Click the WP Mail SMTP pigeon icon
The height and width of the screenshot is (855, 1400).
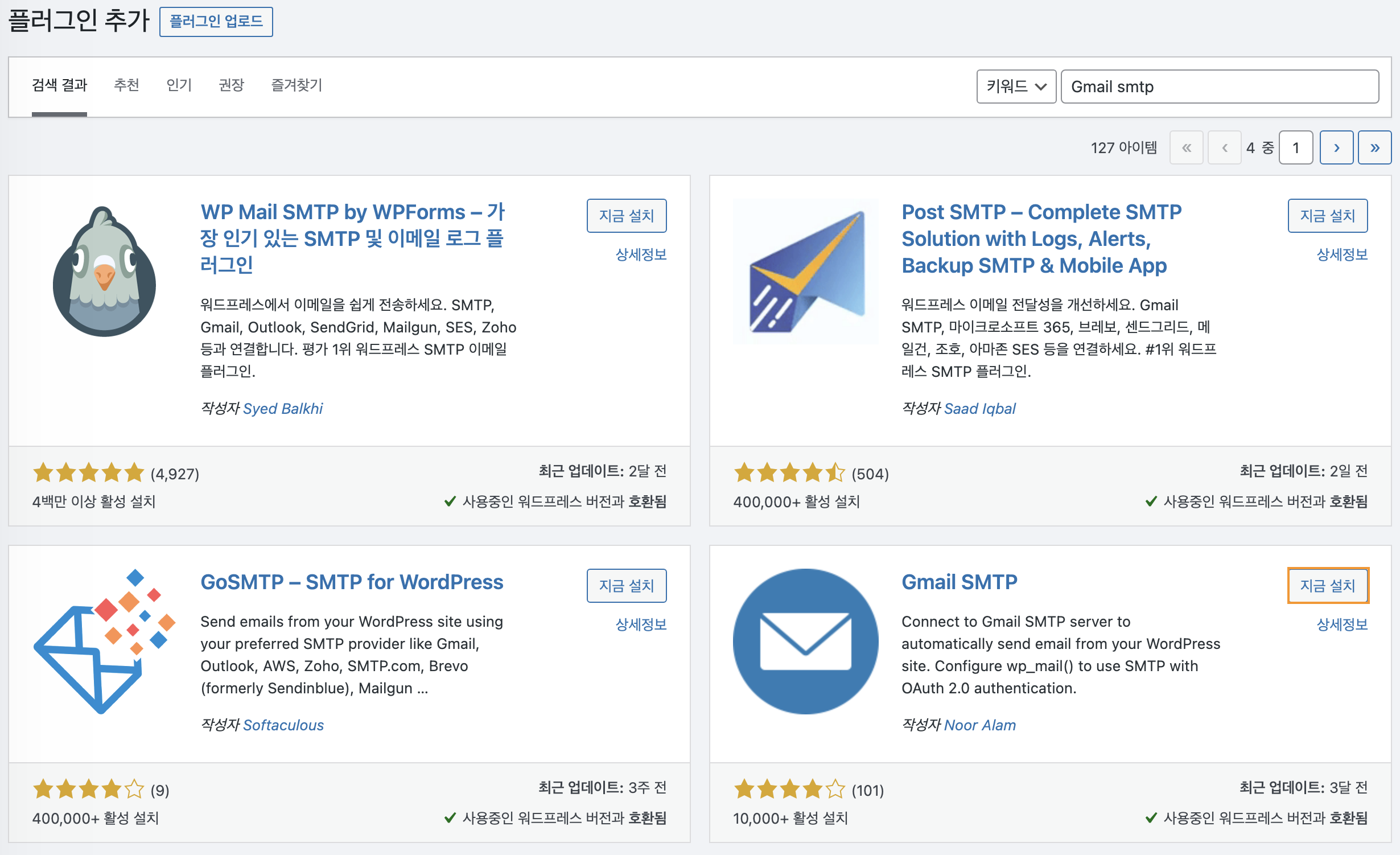pyautogui.click(x=104, y=272)
